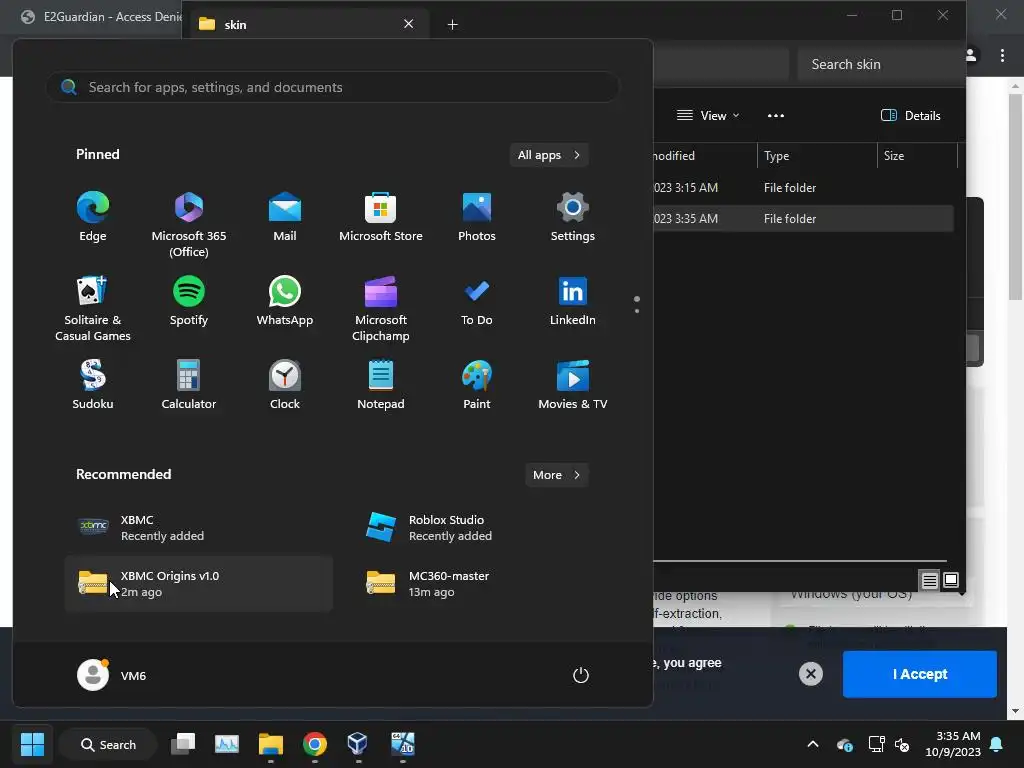Open the MC360-master recommended file
The width and height of the screenshot is (1024, 768).
point(487,584)
